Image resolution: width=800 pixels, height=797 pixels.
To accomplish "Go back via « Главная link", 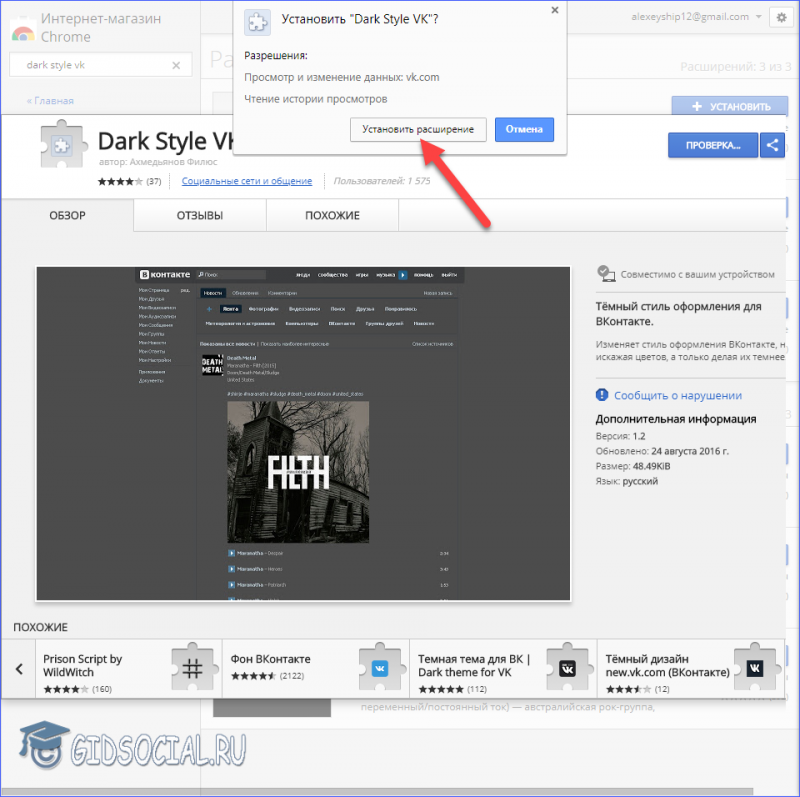I will click(50, 101).
